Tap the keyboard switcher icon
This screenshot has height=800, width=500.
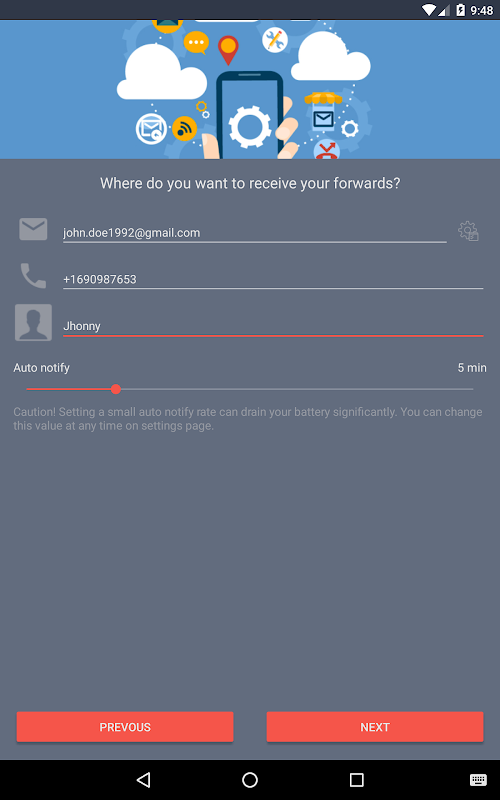point(478,779)
